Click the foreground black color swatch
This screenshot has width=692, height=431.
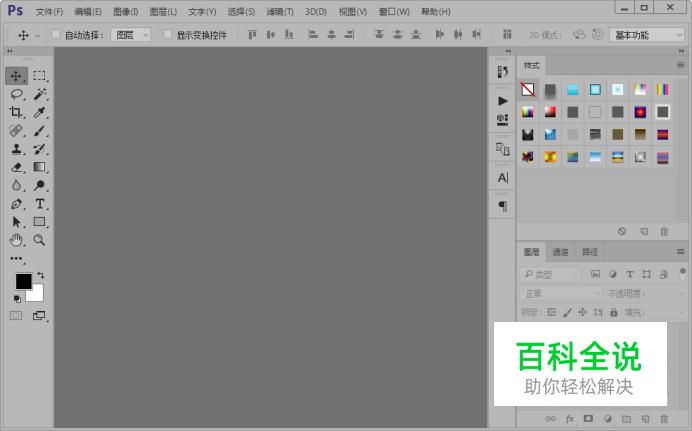coord(23,281)
